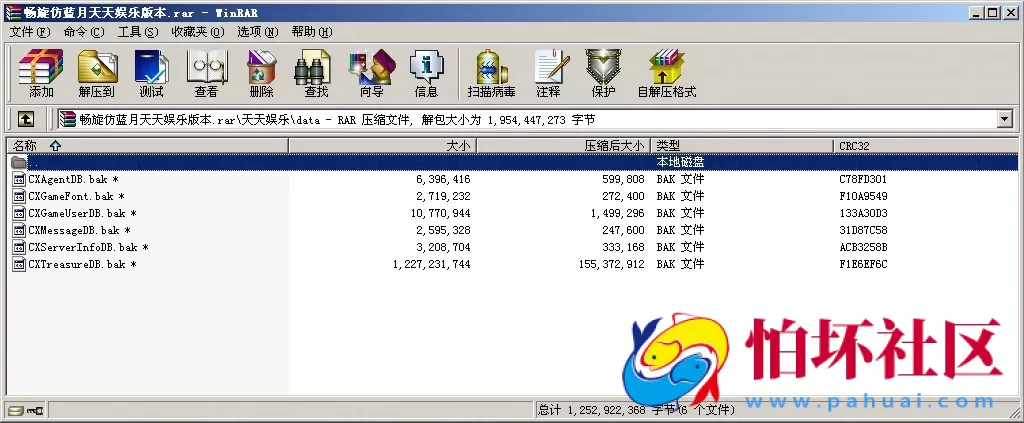Click the parent folder '..' icon
The height and width of the screenshot is (423, 1024).
point(19,162)
